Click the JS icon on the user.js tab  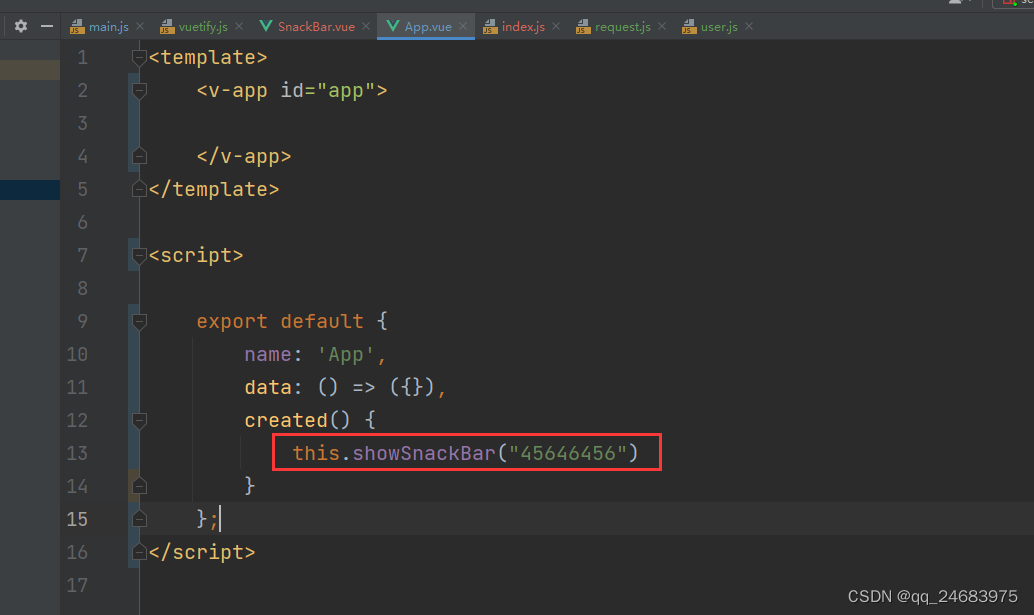tap(687, 26)
